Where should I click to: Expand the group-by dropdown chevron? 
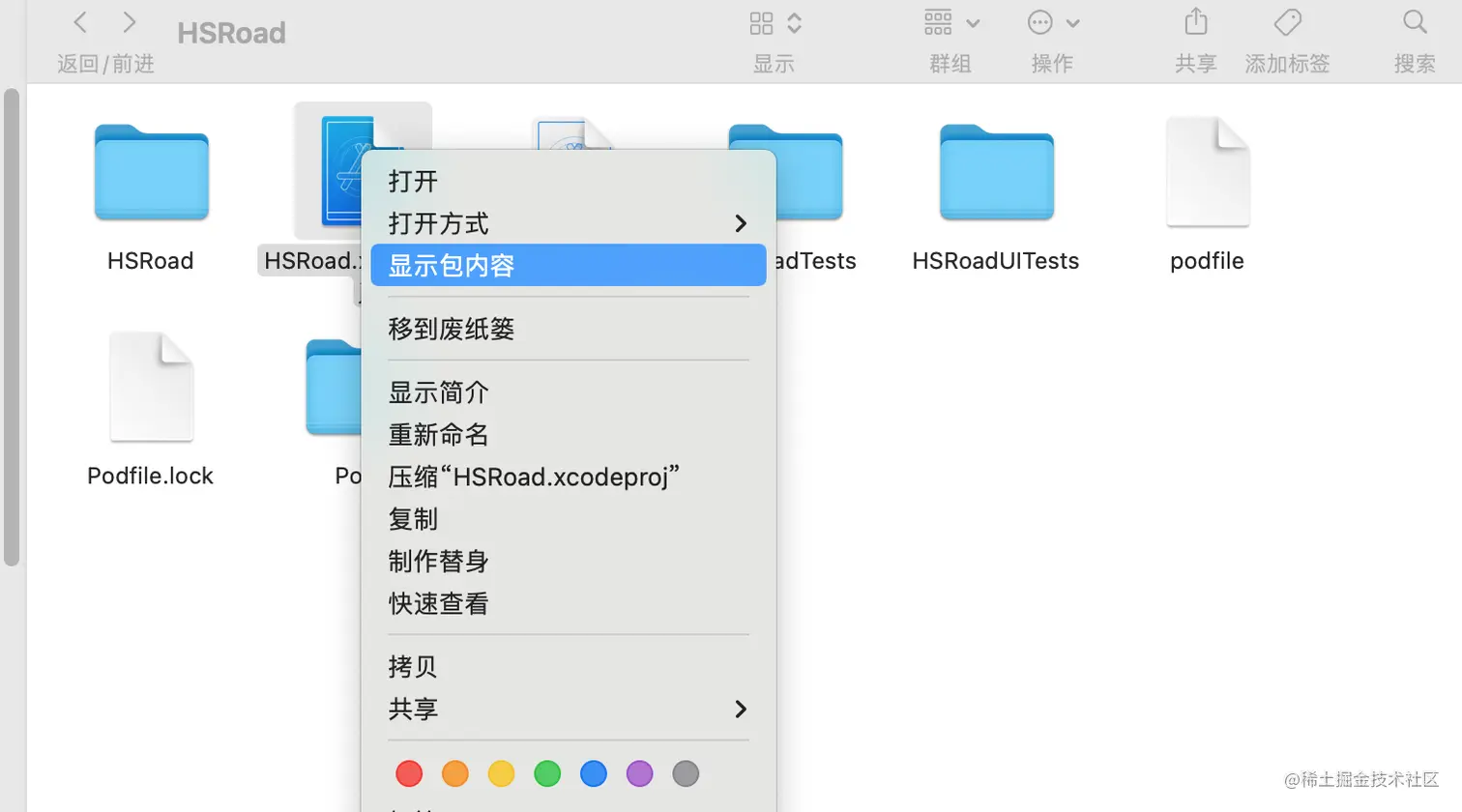click(973, 23)
